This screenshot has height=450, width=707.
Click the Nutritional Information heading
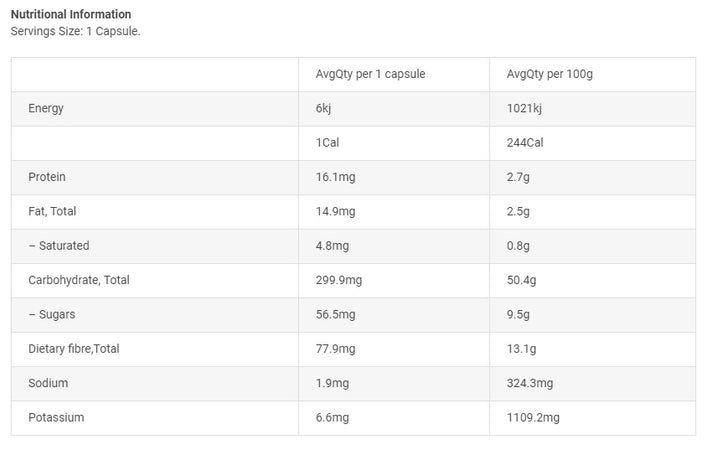coord(70,14)
